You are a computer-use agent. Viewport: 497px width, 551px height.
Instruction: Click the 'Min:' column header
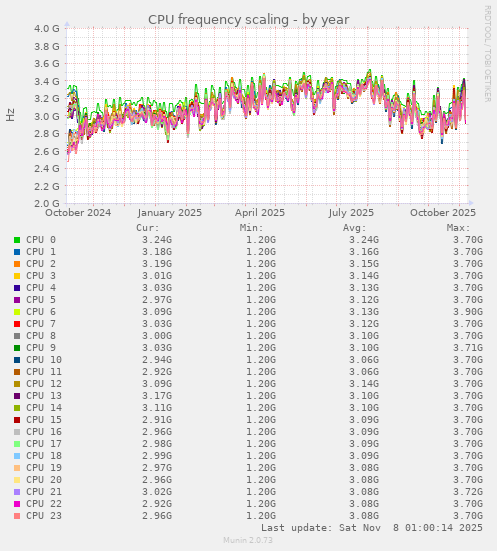click(251, 228)
